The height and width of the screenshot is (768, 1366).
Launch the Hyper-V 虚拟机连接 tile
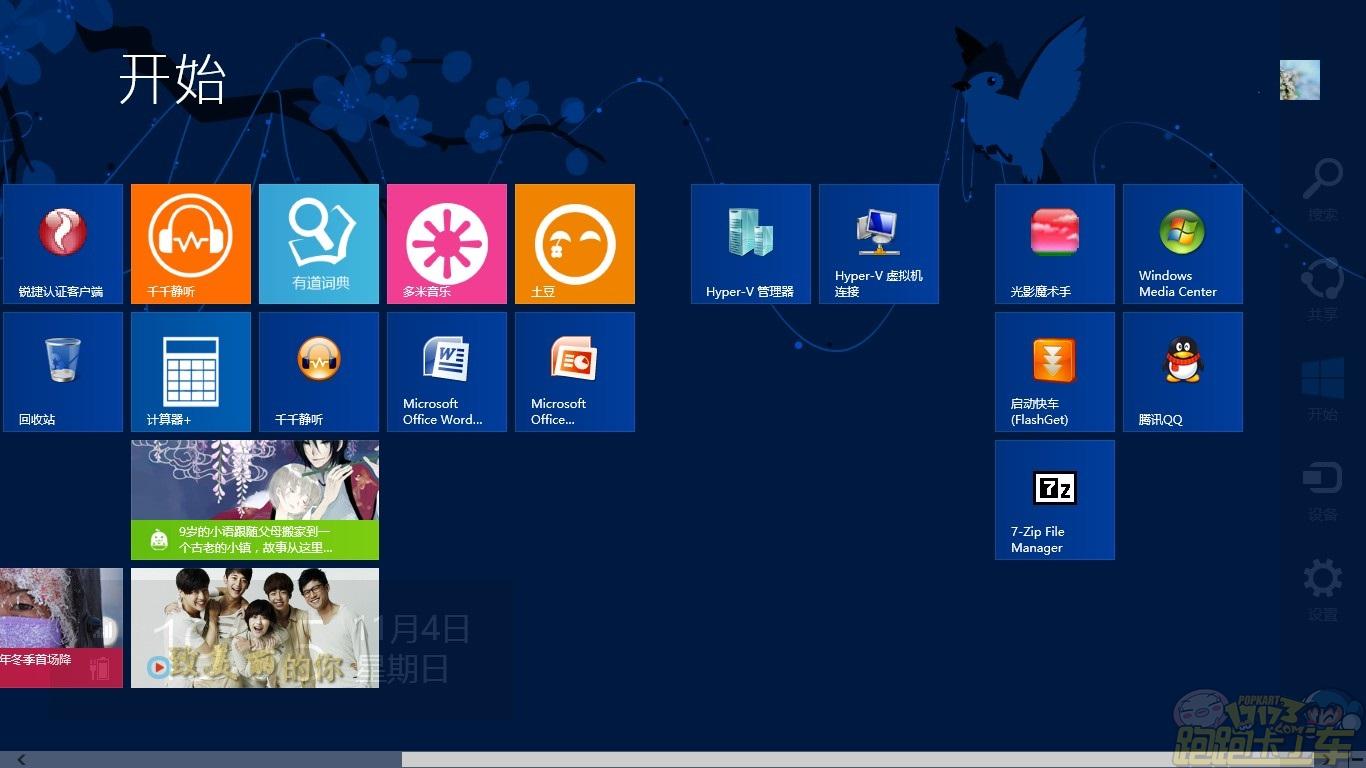pyautogui.click(x=879, y=244)
